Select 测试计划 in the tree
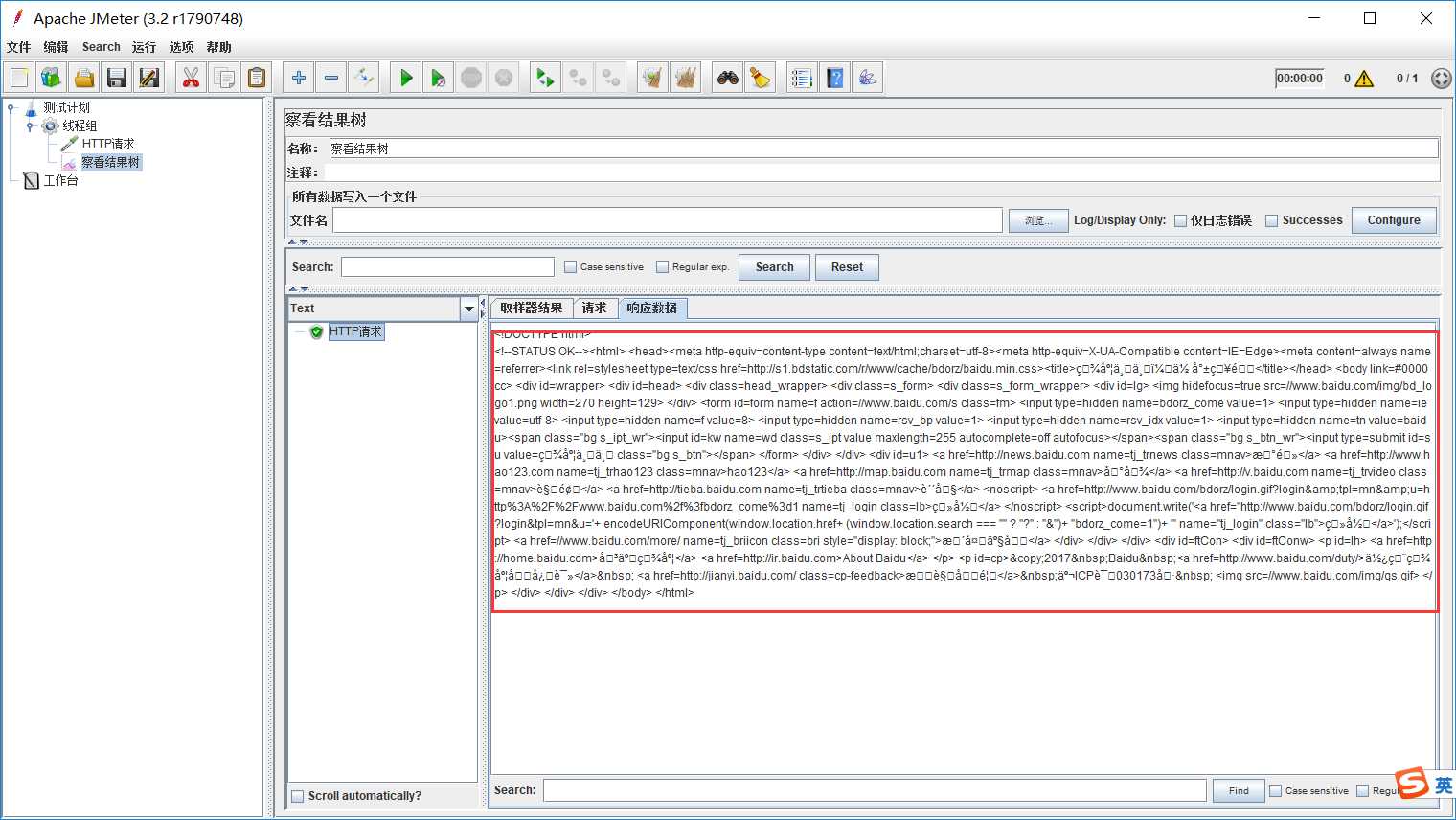 66,107
